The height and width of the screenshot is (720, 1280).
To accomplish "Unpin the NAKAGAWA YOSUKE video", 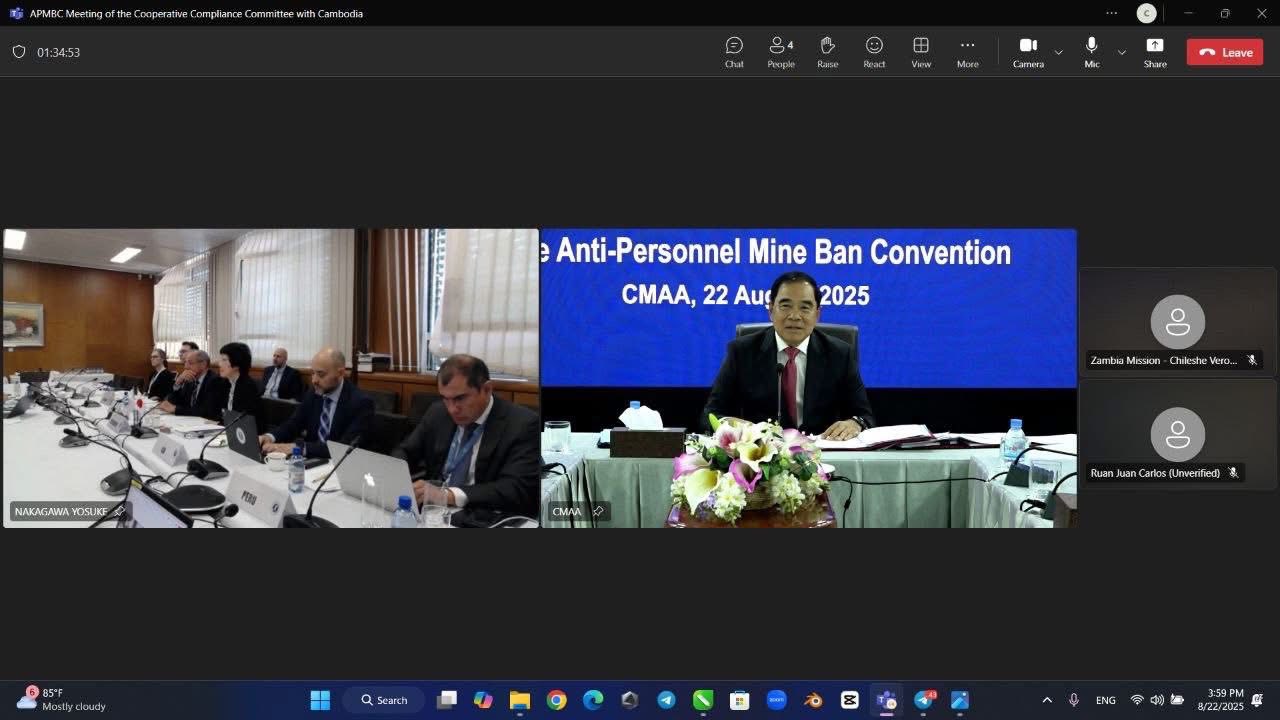I will pos(119,511).
